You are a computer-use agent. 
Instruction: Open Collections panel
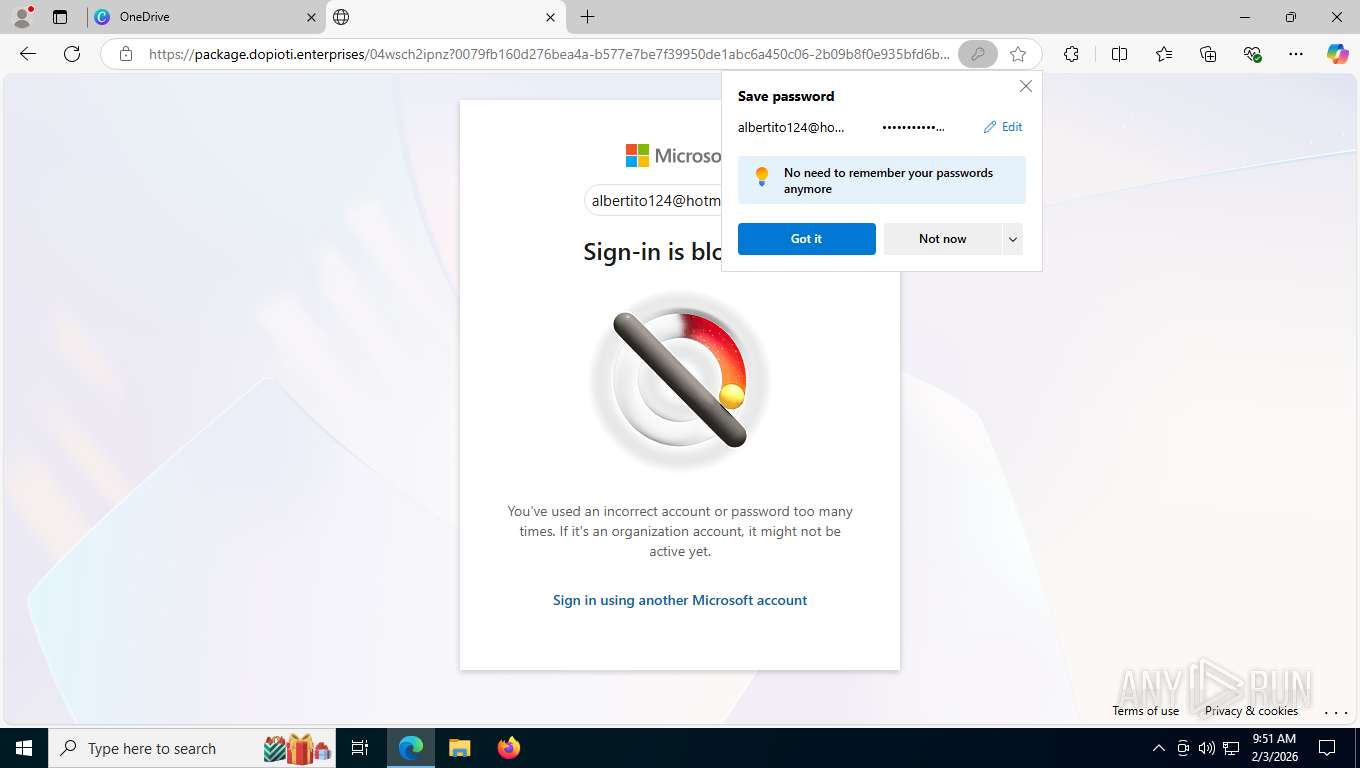1208,54
